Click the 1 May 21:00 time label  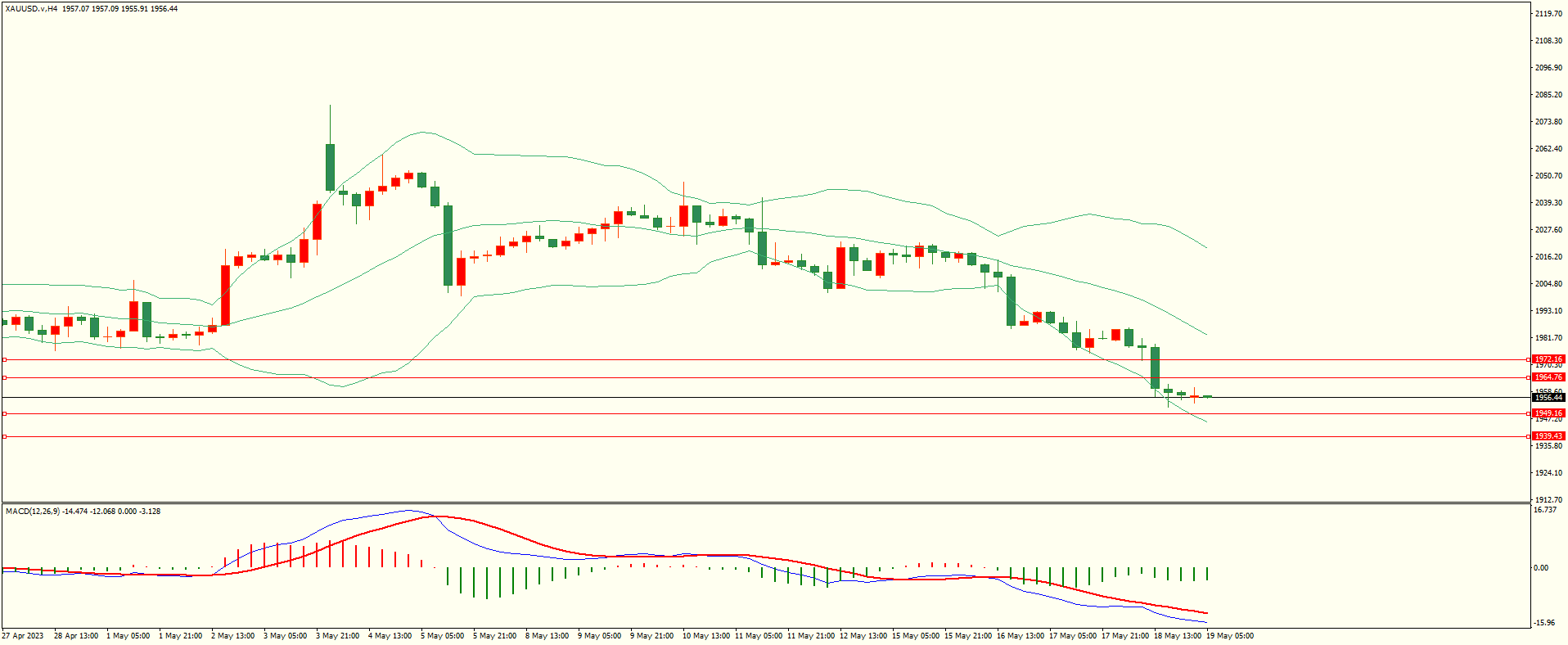click(181, 636)
